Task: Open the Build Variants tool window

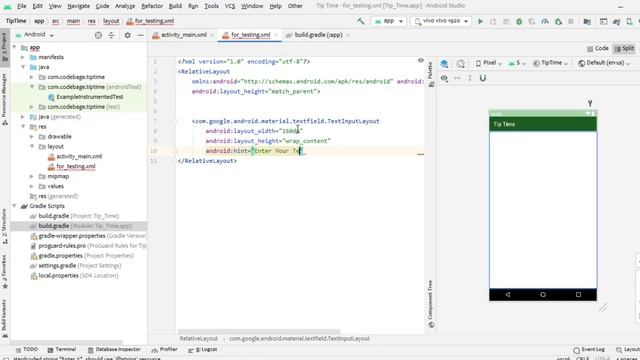Action: 4,318
